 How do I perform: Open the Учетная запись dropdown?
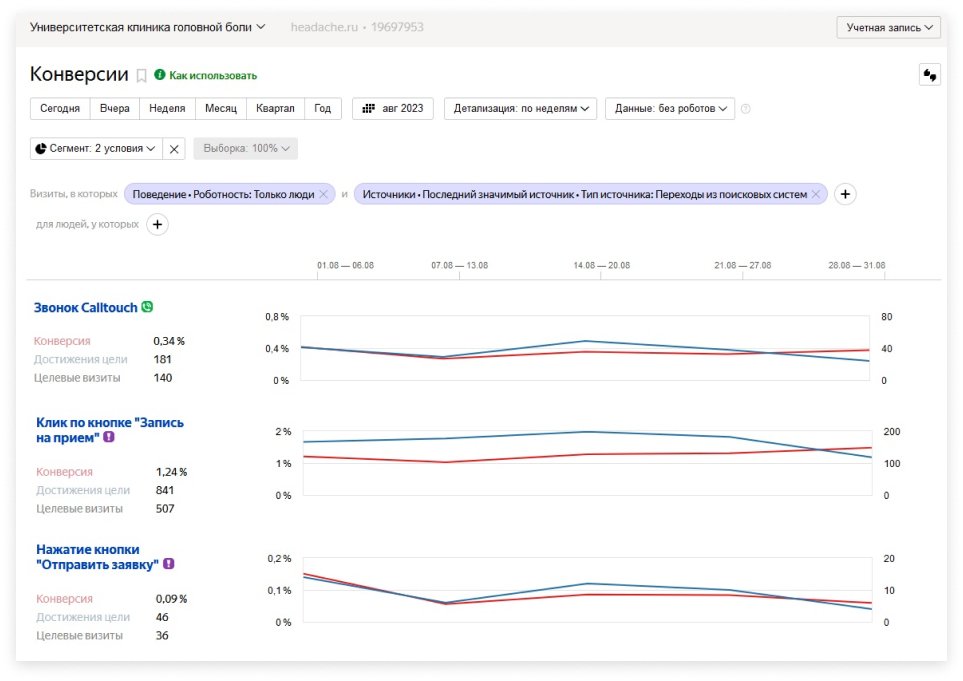(889, 27)
